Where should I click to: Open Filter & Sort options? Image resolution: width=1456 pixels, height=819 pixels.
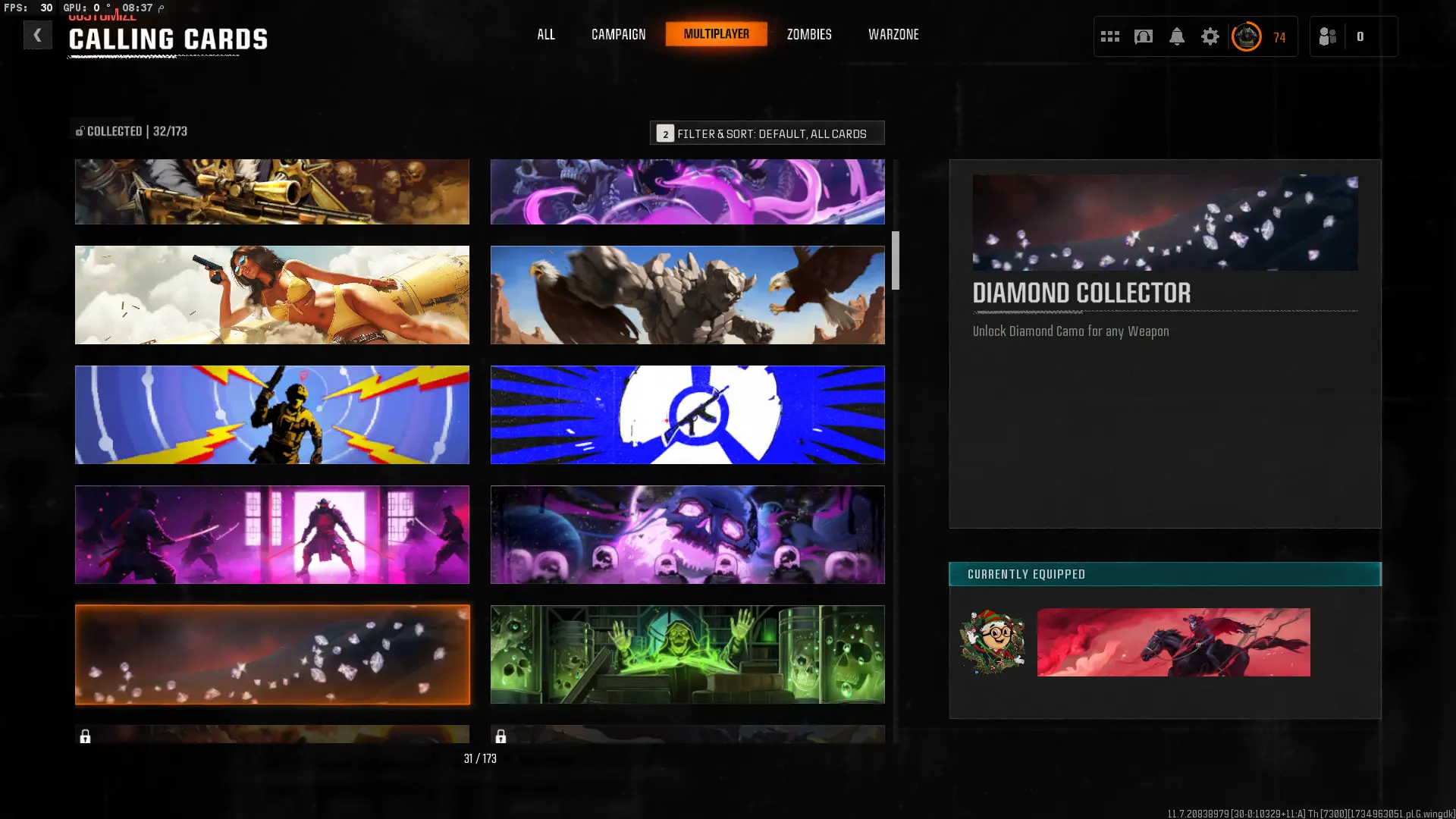767,133
